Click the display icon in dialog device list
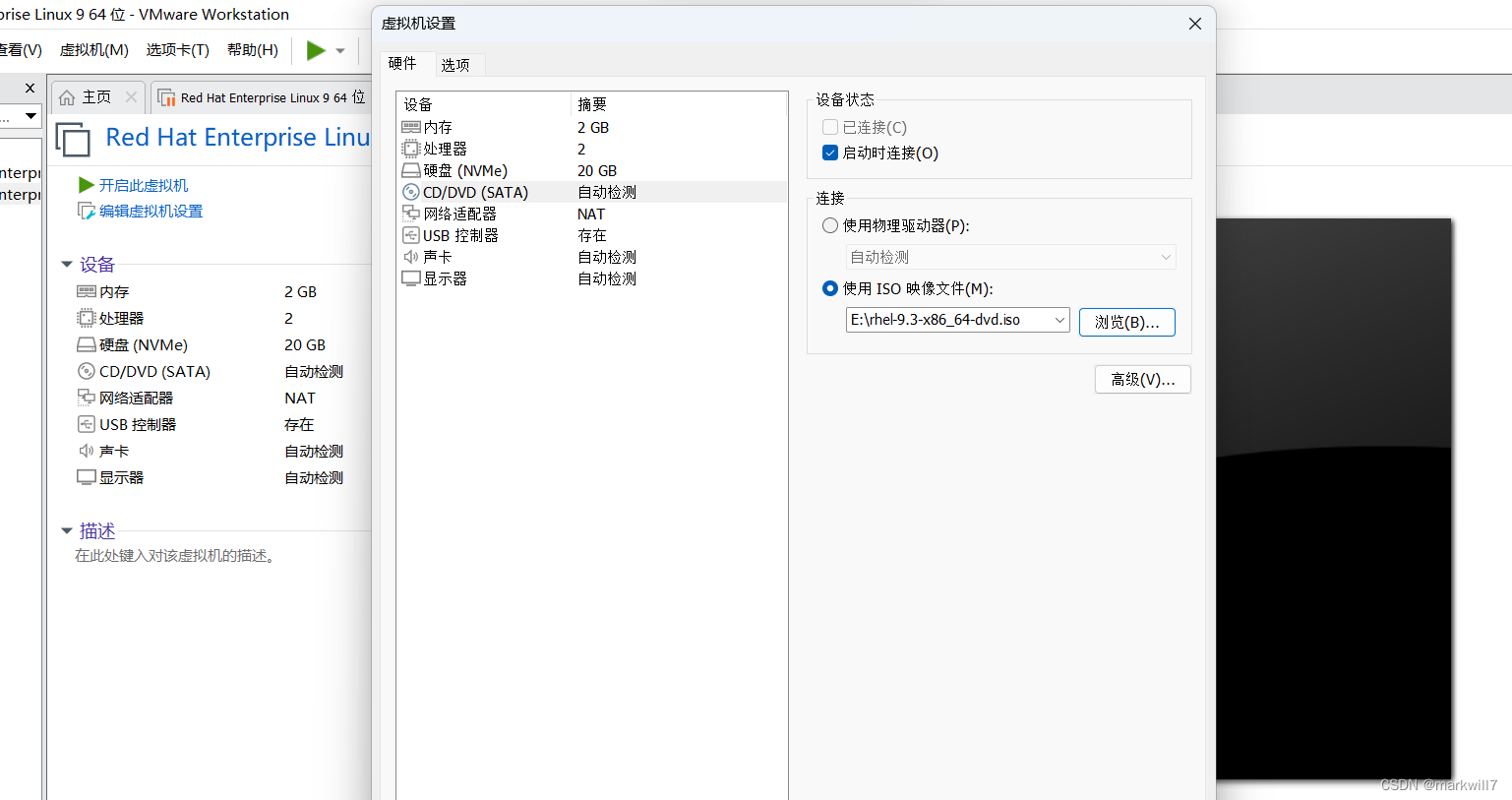The image size is (1512, 800). coord(411,278)
